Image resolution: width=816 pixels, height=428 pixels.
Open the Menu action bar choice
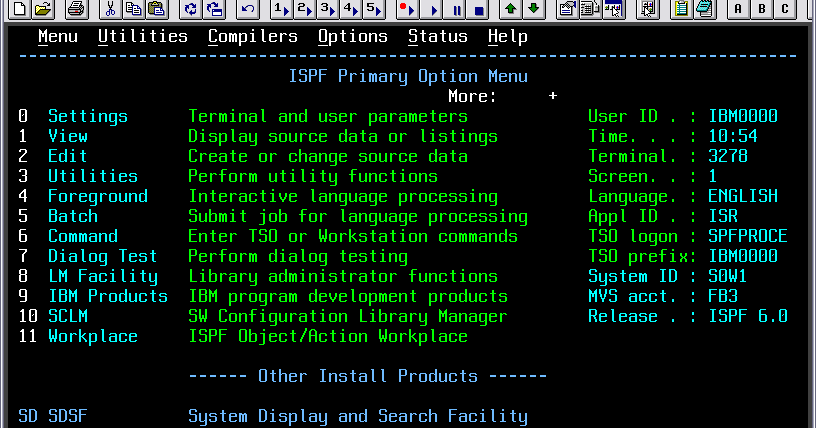[x=58, y=36]
